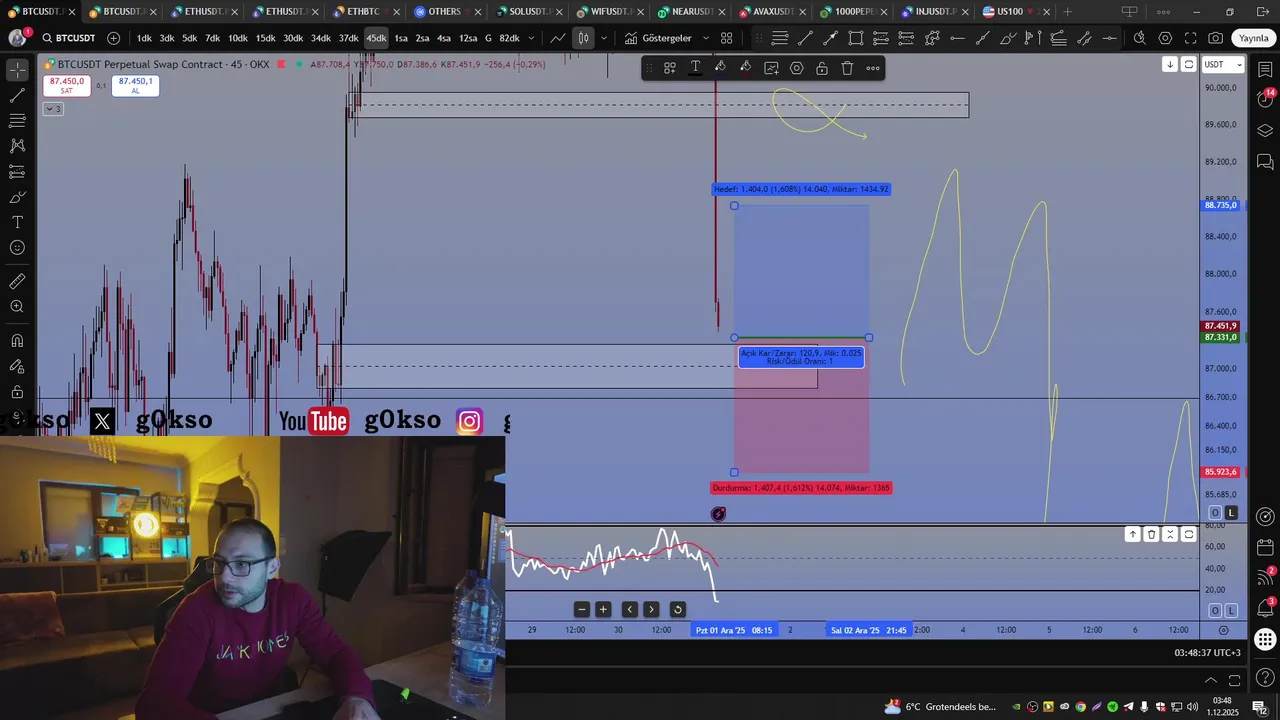Select the brush drawing tool in left sidebar

tap(17, 197)
